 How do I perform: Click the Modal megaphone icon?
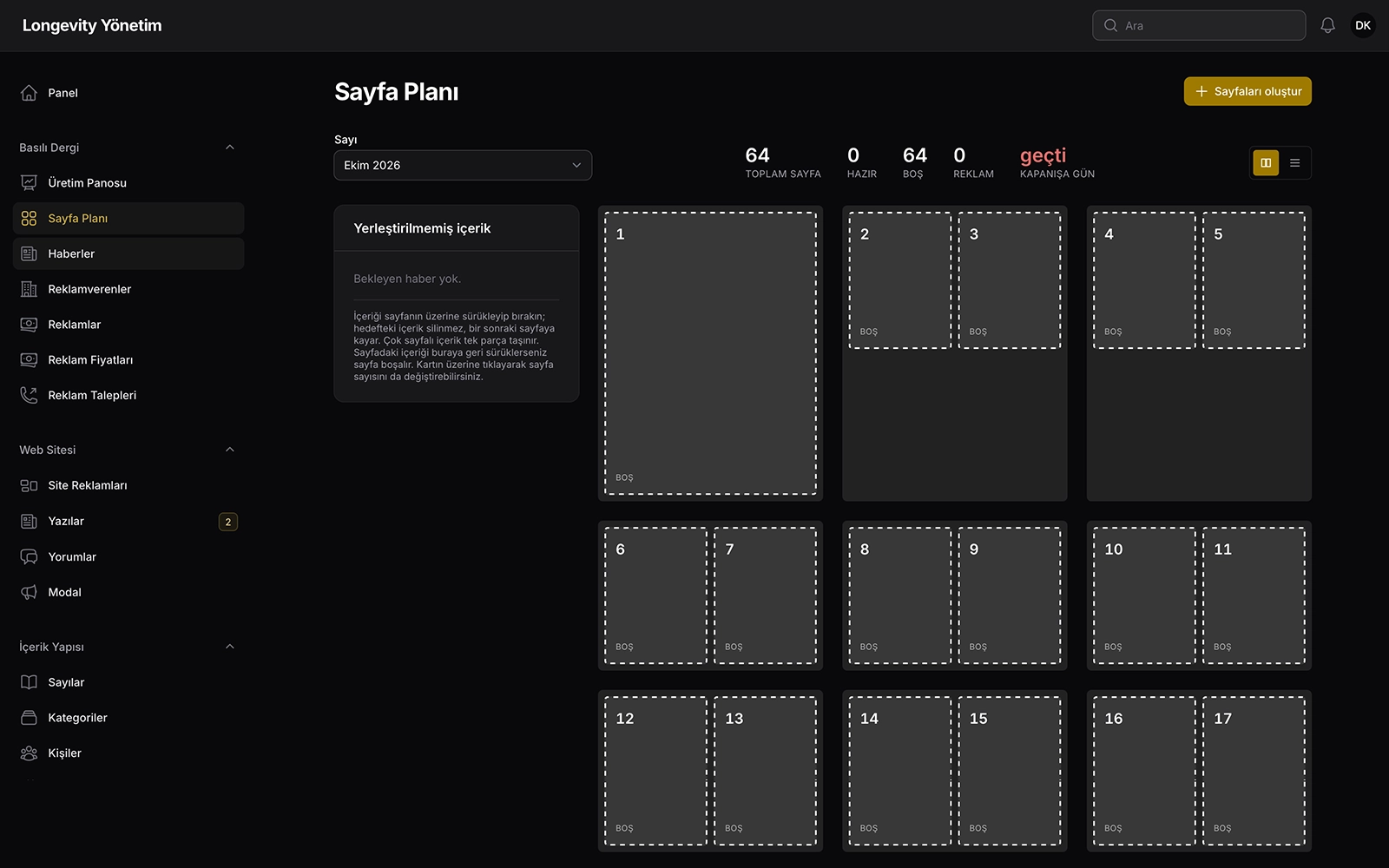(29, 592)
